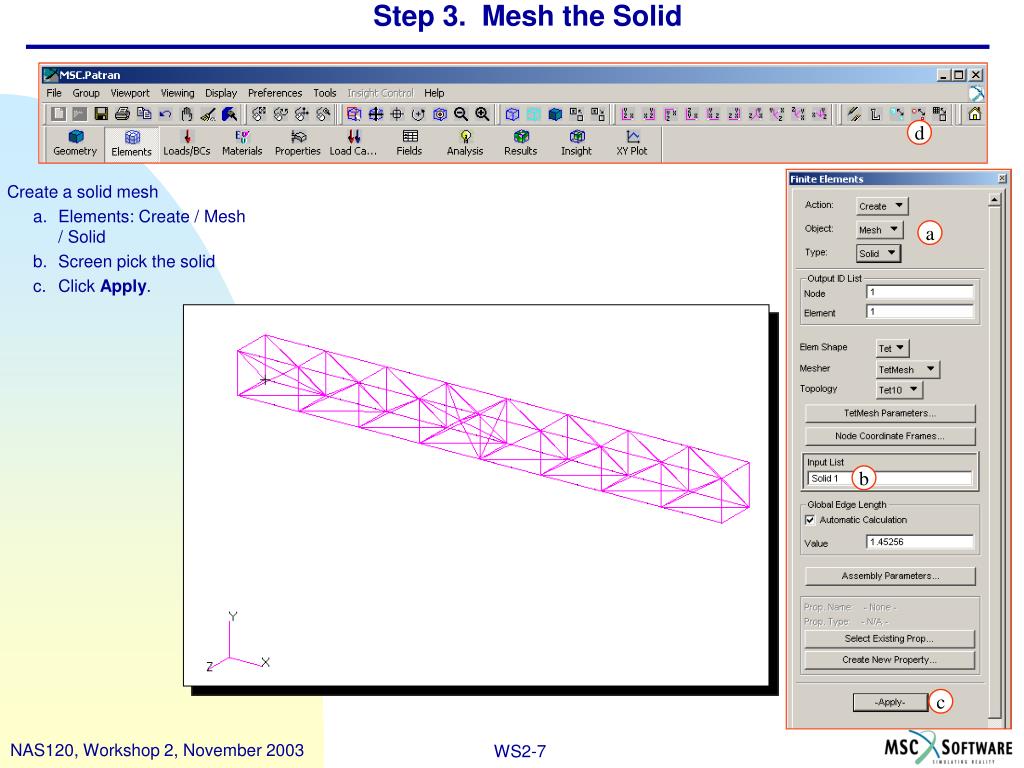
Task: Click the File New icon in toolbar
Action: [x=58, y=114]
